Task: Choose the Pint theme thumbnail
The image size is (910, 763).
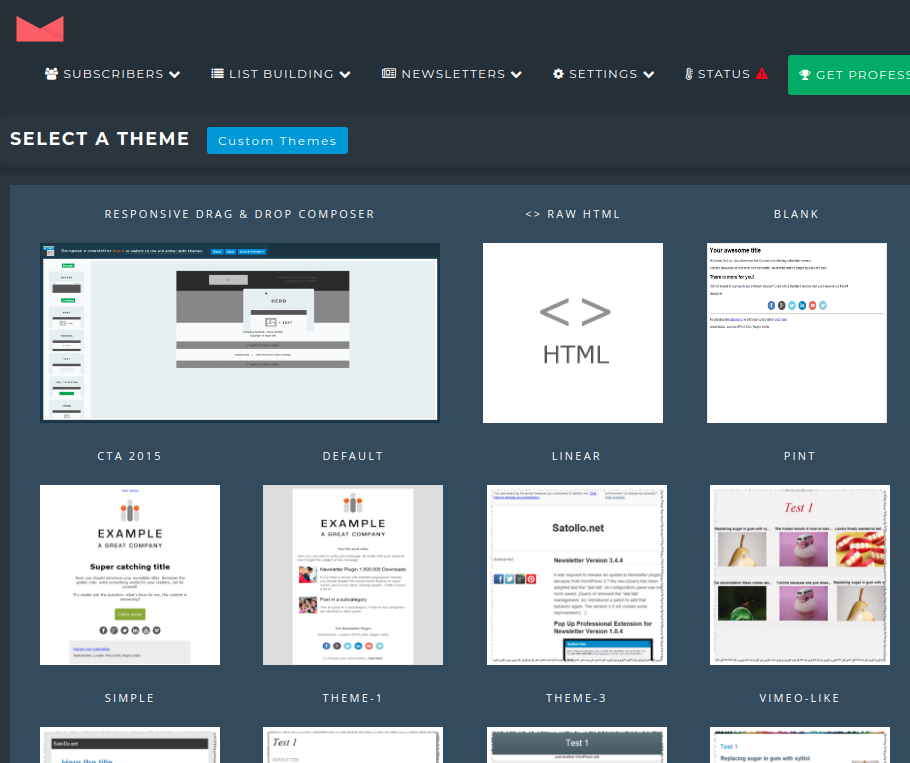Action: [x=800, y=575]
